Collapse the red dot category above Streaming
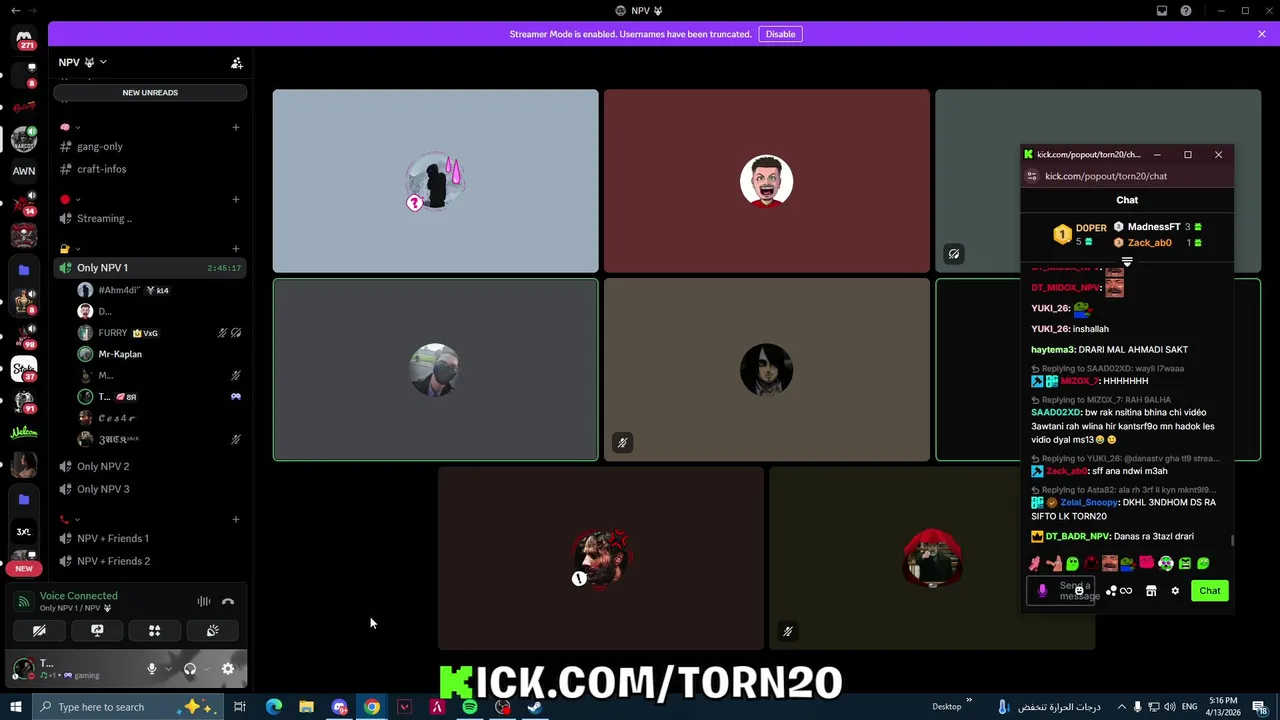Image resolution: width=1280 pixels, height=720 pixels. tap(70, 199)
